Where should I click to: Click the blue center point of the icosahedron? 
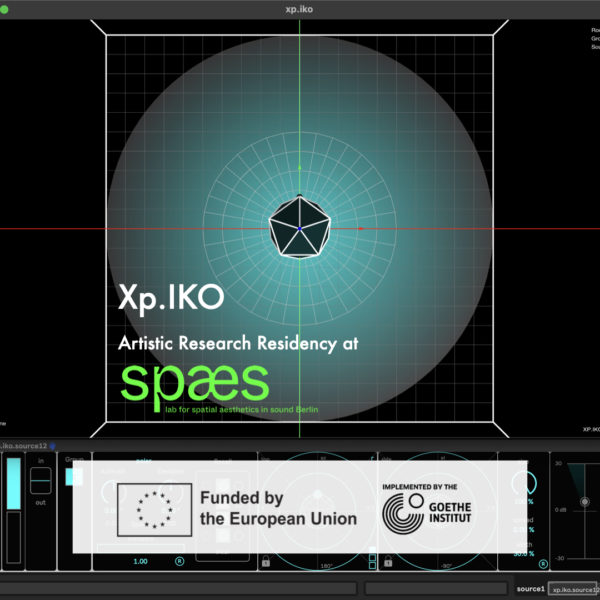click(300, 228)
